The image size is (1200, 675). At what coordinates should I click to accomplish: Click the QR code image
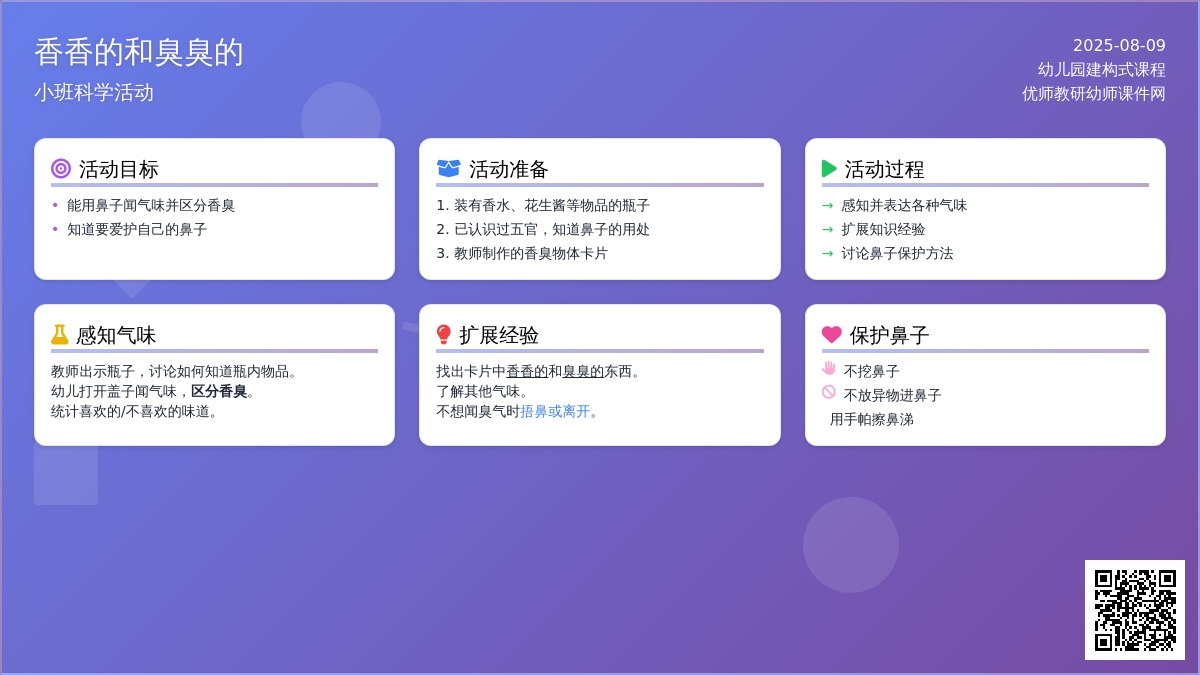(x=1135, y=610)
